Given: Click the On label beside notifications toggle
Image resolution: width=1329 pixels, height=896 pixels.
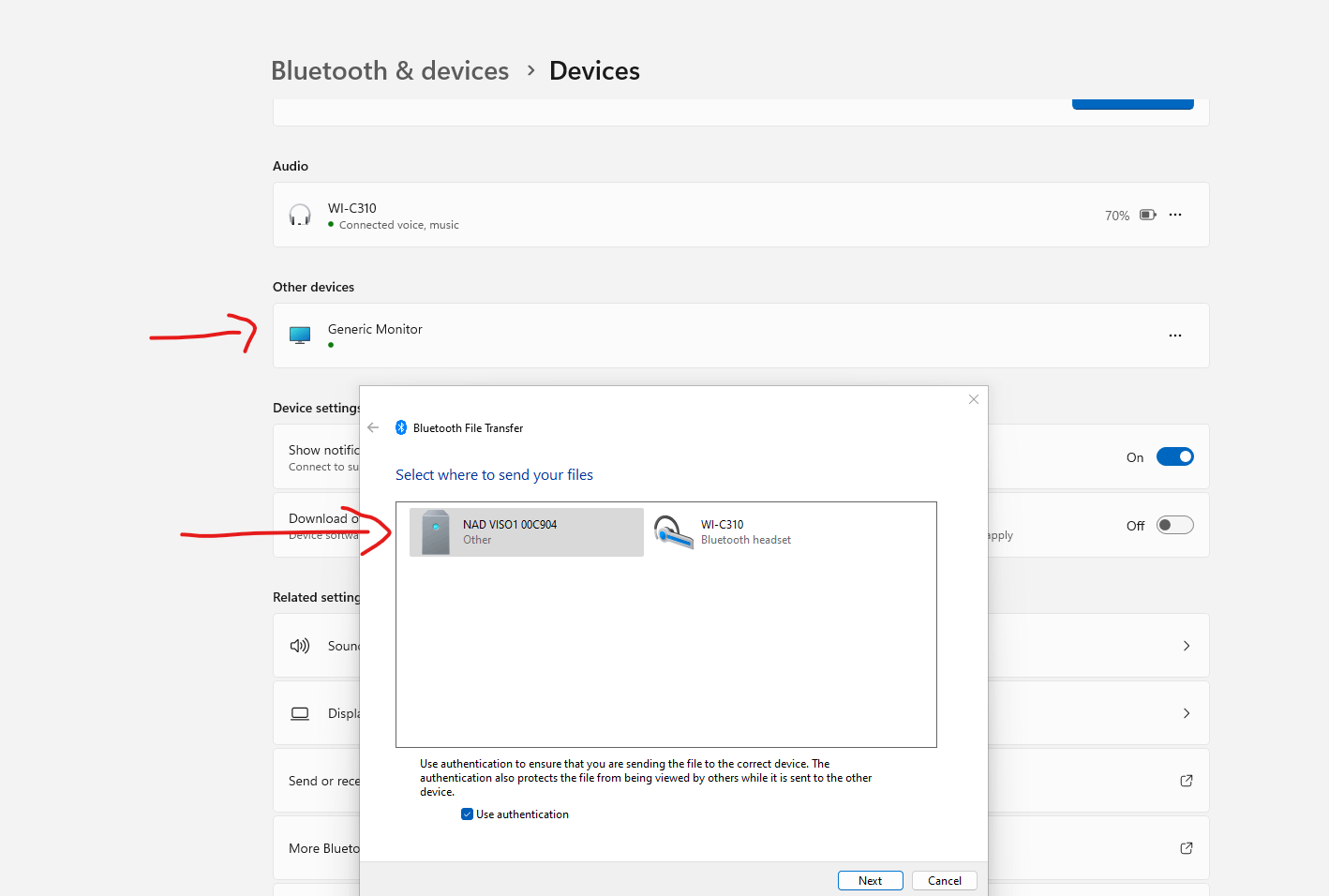Looking at the screenshot, I should (1135, 457).
